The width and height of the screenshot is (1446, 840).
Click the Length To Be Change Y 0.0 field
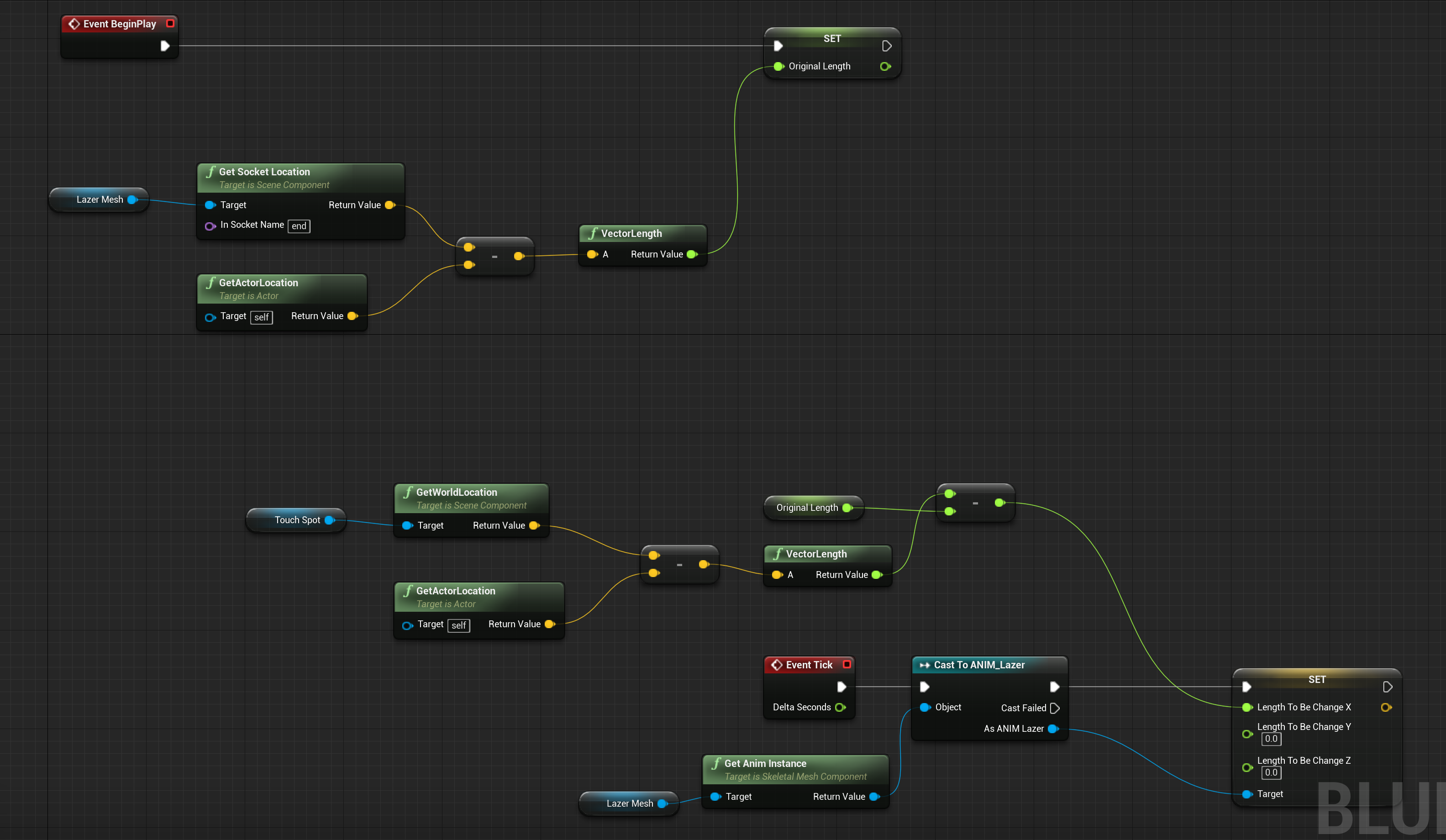click(x=1271, y=739)
